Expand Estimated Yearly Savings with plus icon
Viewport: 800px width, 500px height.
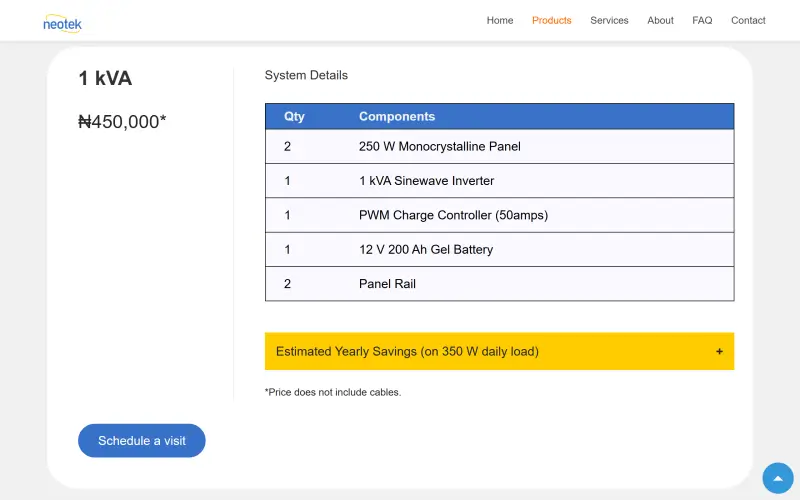[719, 352]
